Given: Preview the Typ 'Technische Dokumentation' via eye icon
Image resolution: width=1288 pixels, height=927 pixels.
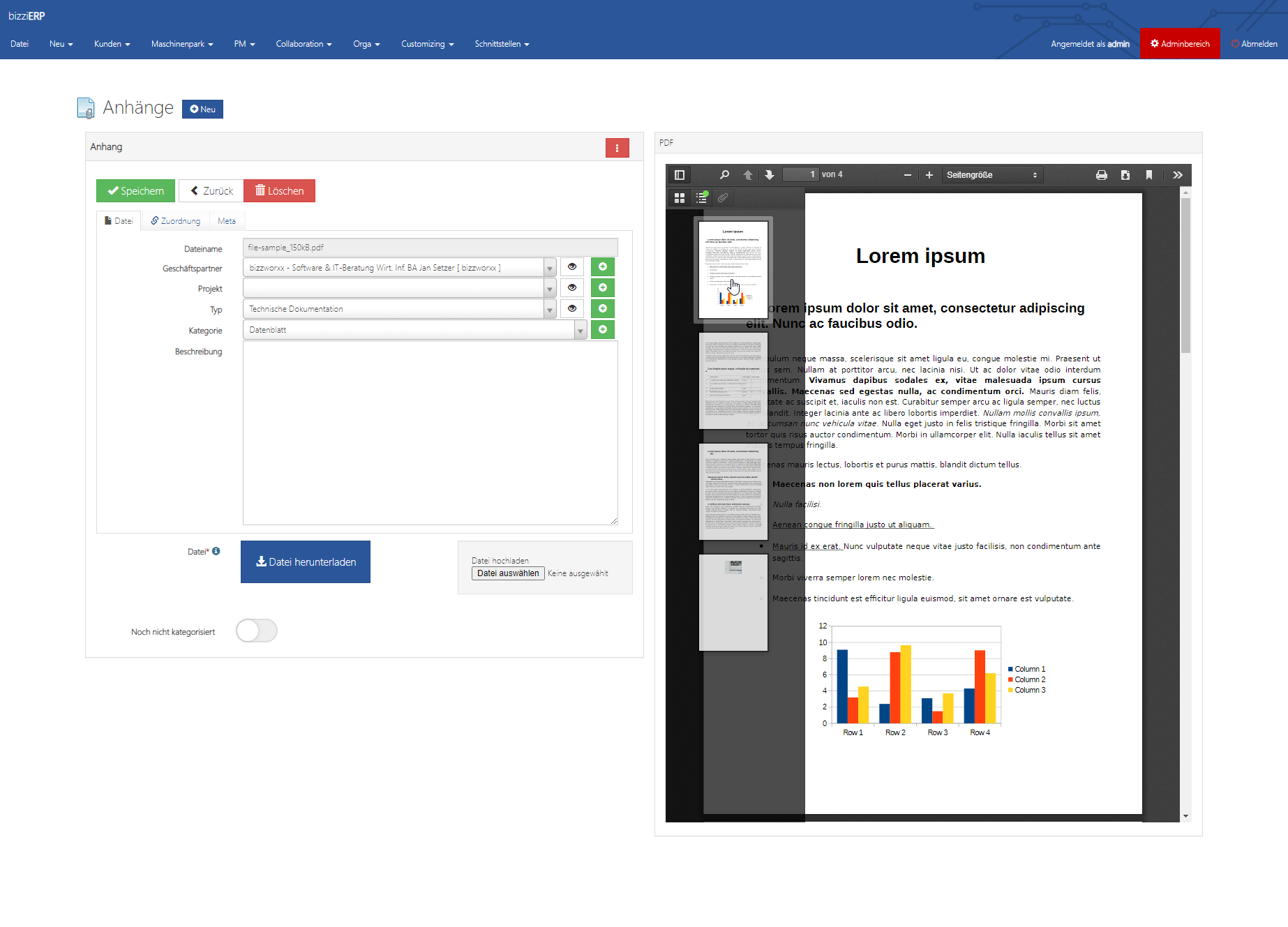Looking at the screenshot, I should tap(571, 308).
